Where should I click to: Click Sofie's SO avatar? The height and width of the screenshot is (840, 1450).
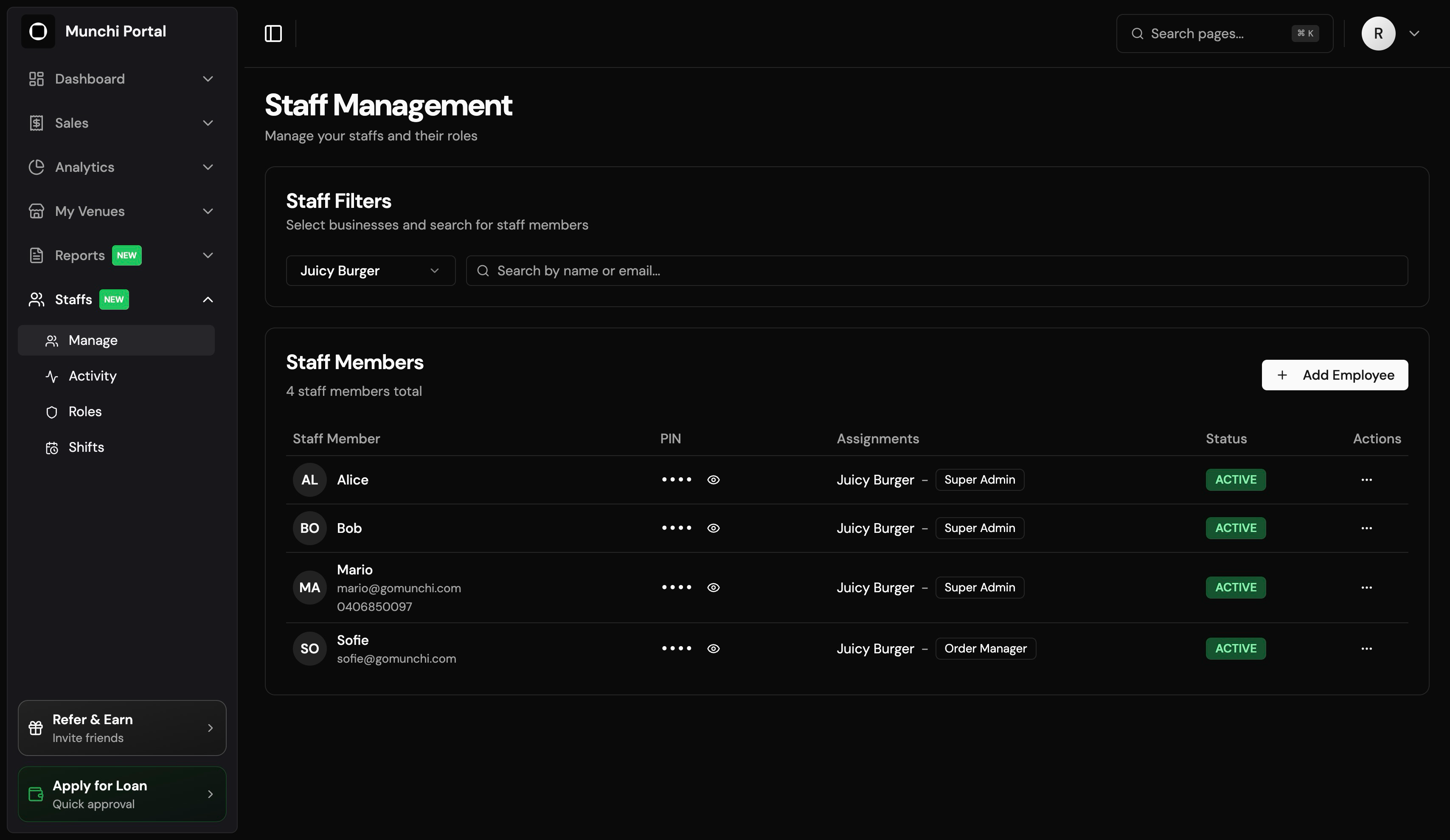click(309, 649)
